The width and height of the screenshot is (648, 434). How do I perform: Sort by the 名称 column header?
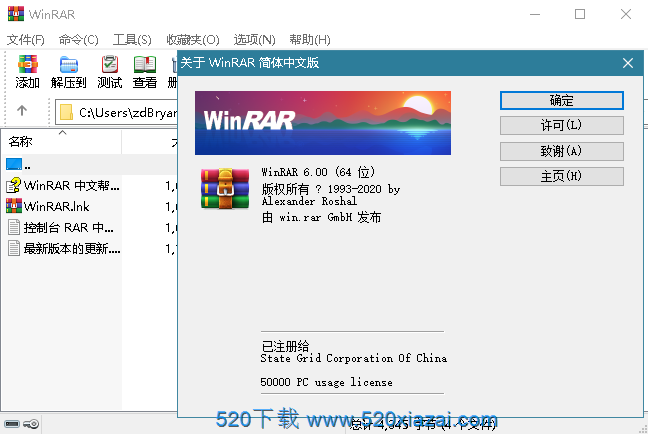[x=61, y=142]
